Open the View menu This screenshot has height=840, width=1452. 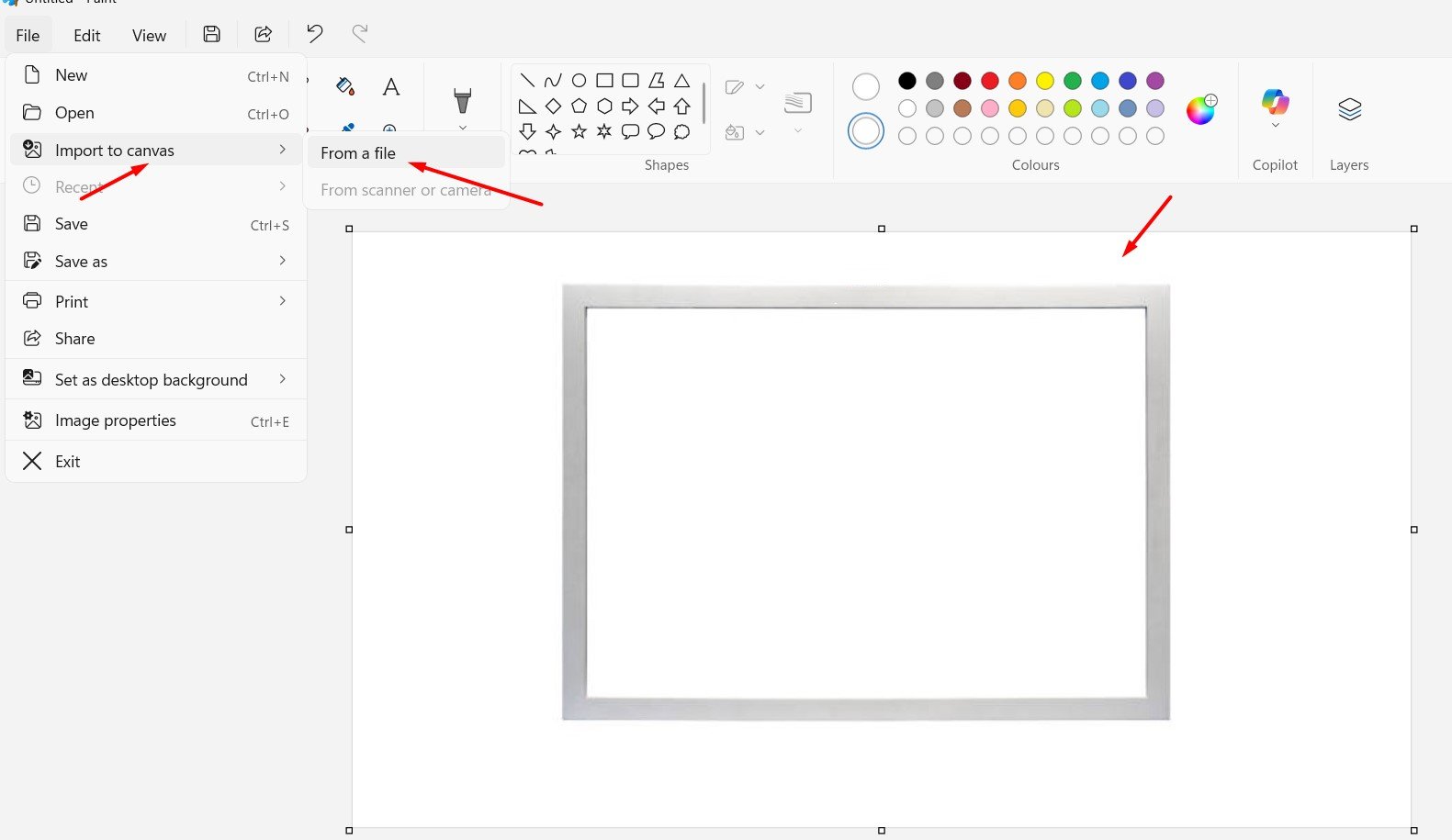click(x=149, y=35)
